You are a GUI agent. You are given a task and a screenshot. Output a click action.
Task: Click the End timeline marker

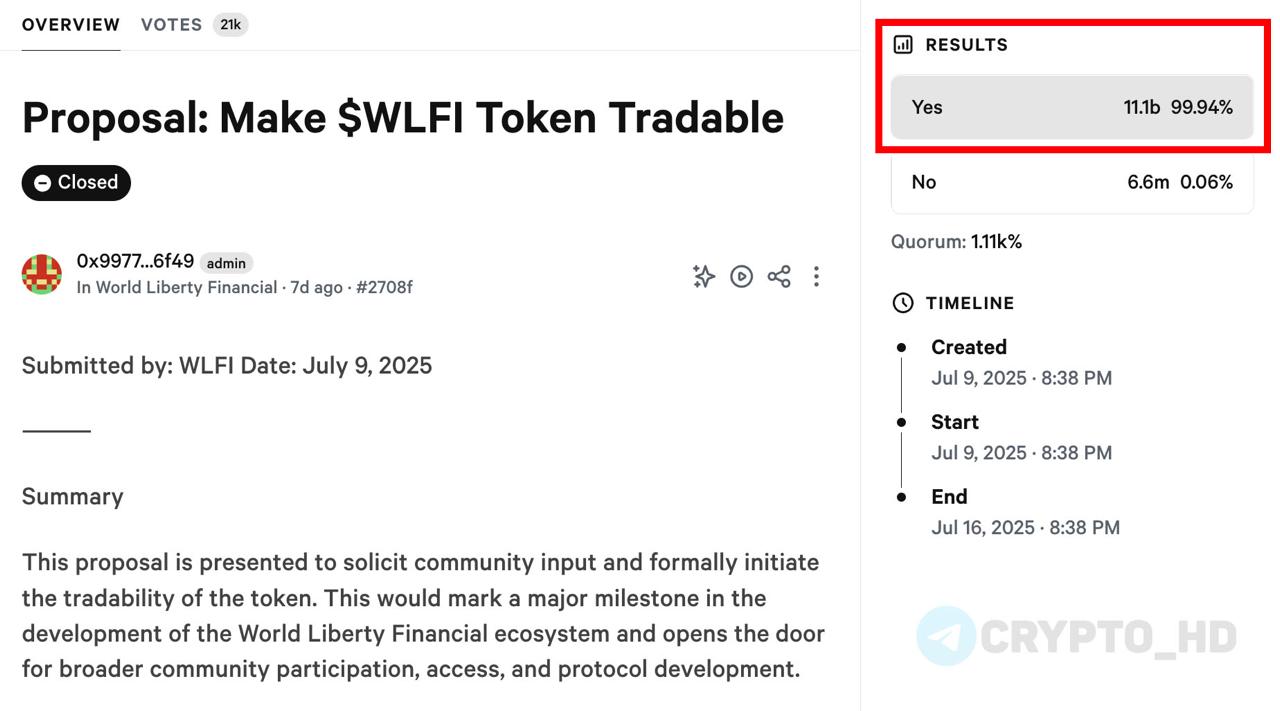tap(901, 497)
